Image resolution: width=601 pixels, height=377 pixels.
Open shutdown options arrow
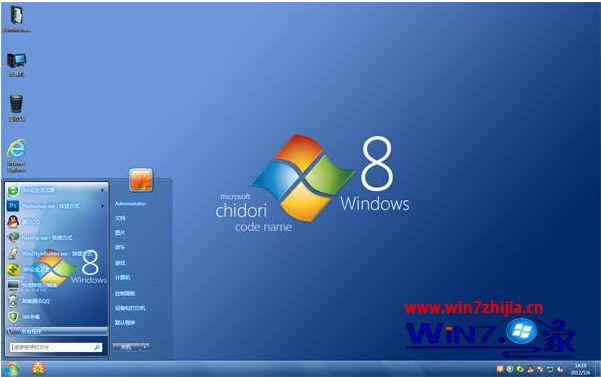click(x=145, y=347)
